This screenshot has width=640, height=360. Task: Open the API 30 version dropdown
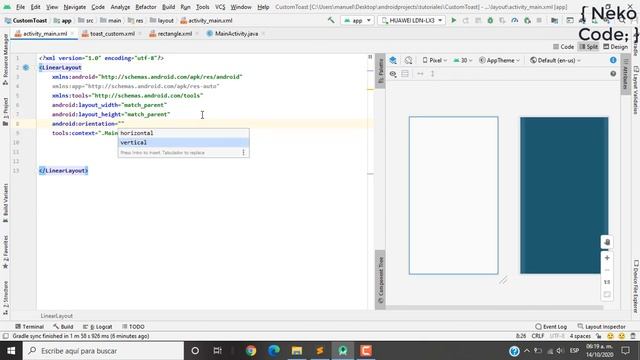click(463, 60)
